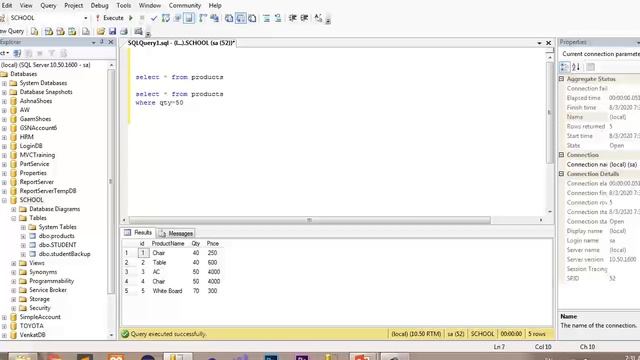Image resolution: width=640 pixels, height=360 pixels.
Task: Switch to the Messages tab
Action: coord(176,233)
